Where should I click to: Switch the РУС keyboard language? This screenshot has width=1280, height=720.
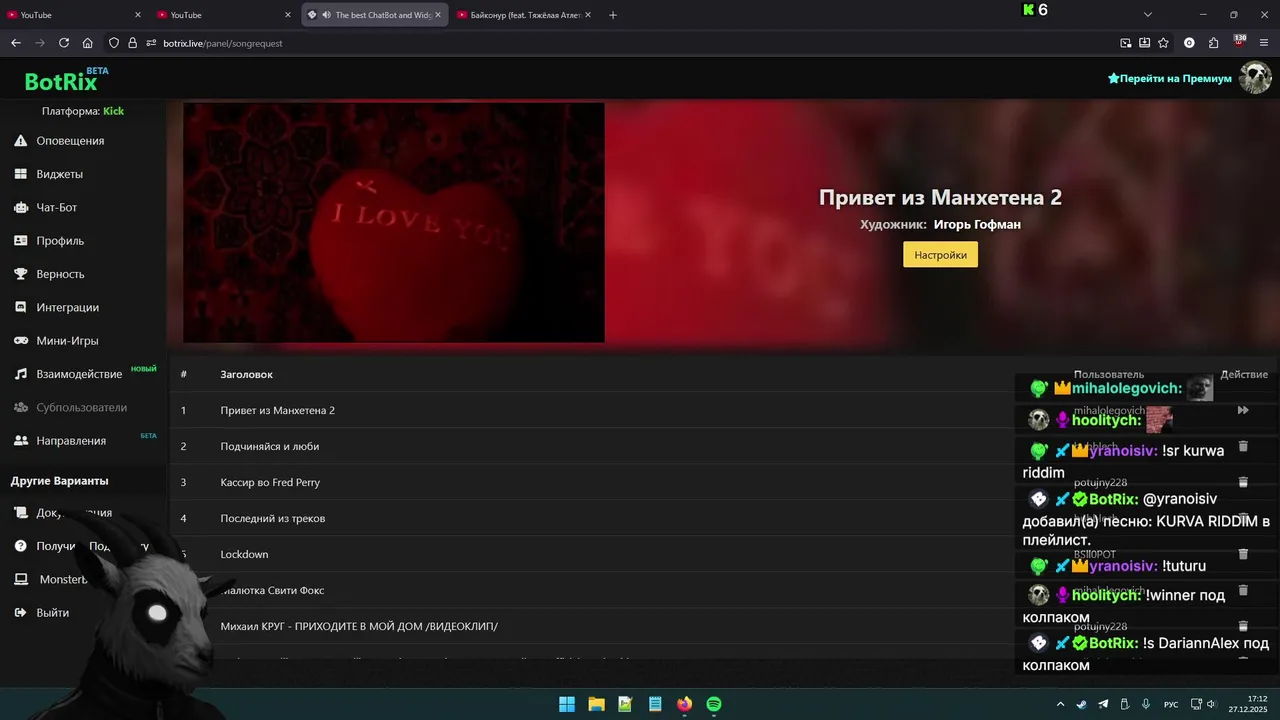[1170, 705]
